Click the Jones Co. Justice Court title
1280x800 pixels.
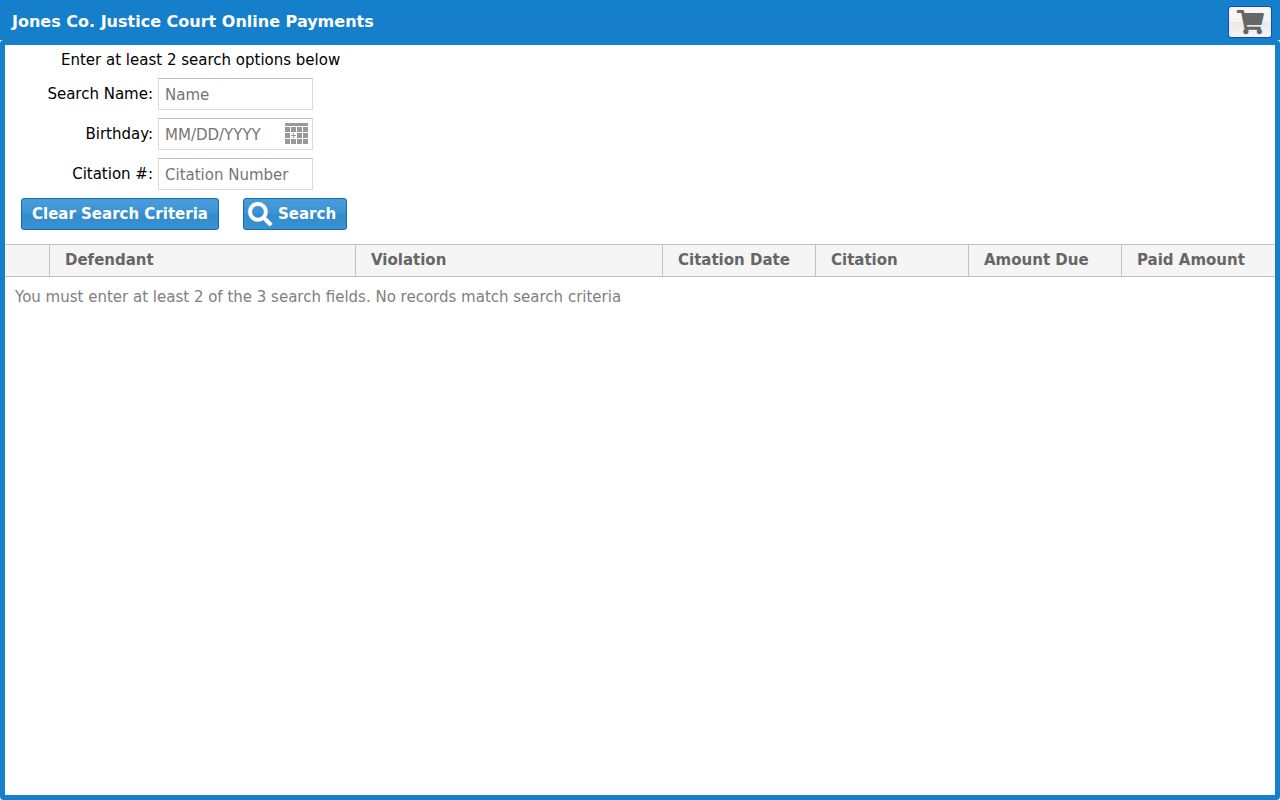pos(192,21)
